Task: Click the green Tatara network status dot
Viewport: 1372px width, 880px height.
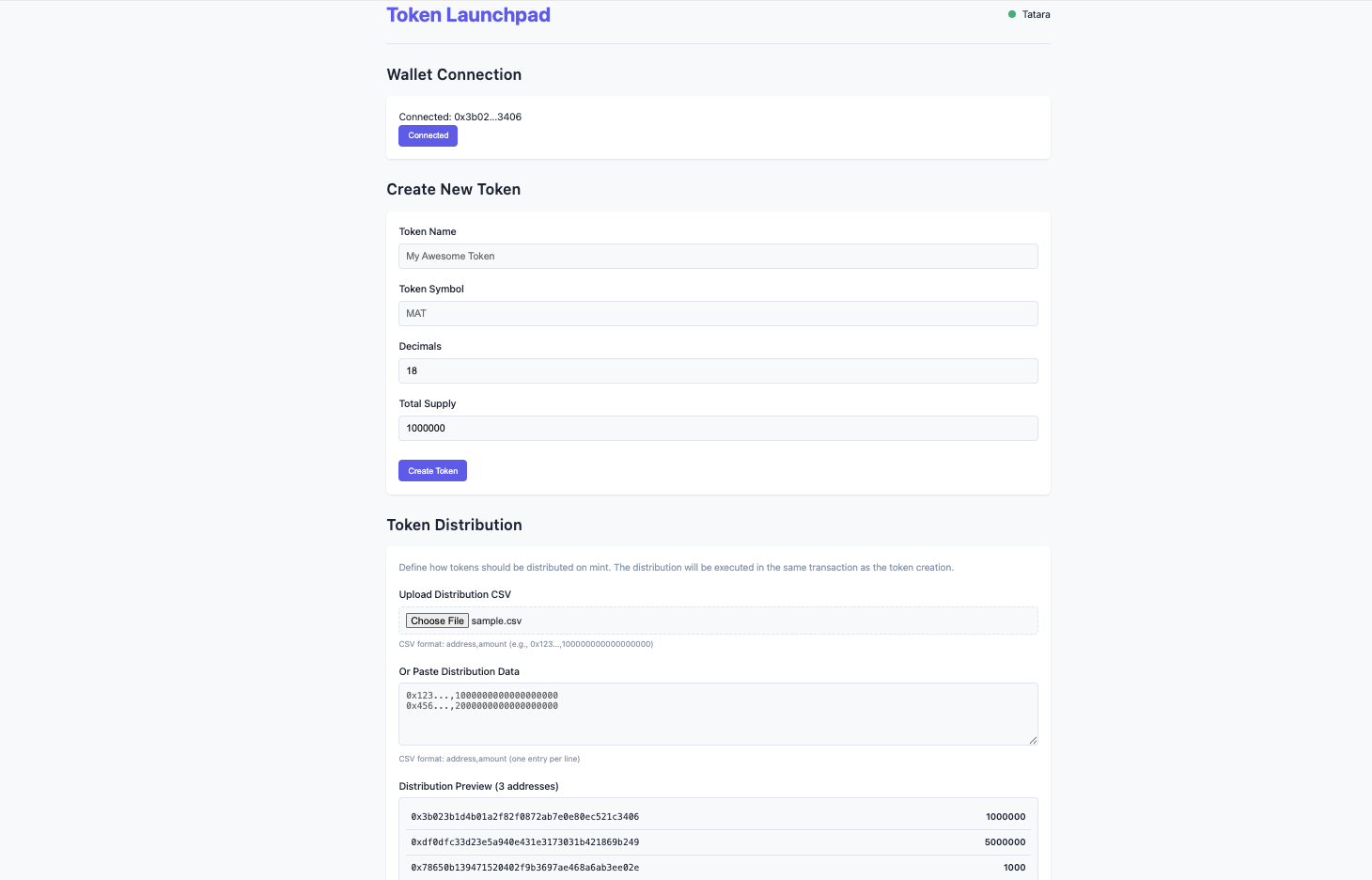Action: click(x=1011, y=14)
